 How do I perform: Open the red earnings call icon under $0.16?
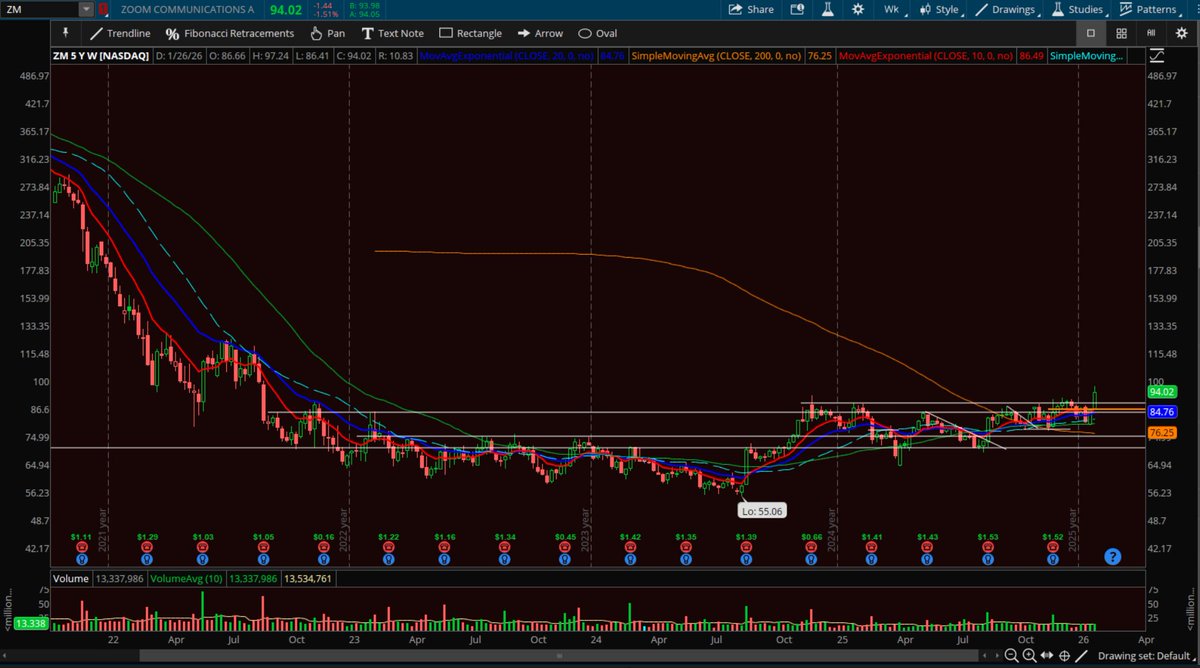[323, 548]
